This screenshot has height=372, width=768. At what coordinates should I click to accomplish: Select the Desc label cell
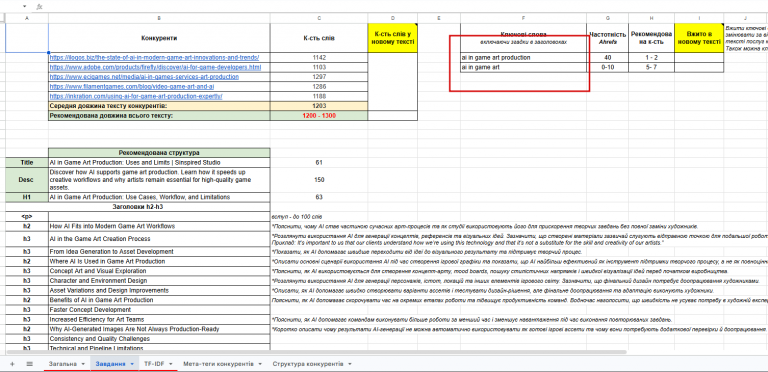click(x=26, y=180)
